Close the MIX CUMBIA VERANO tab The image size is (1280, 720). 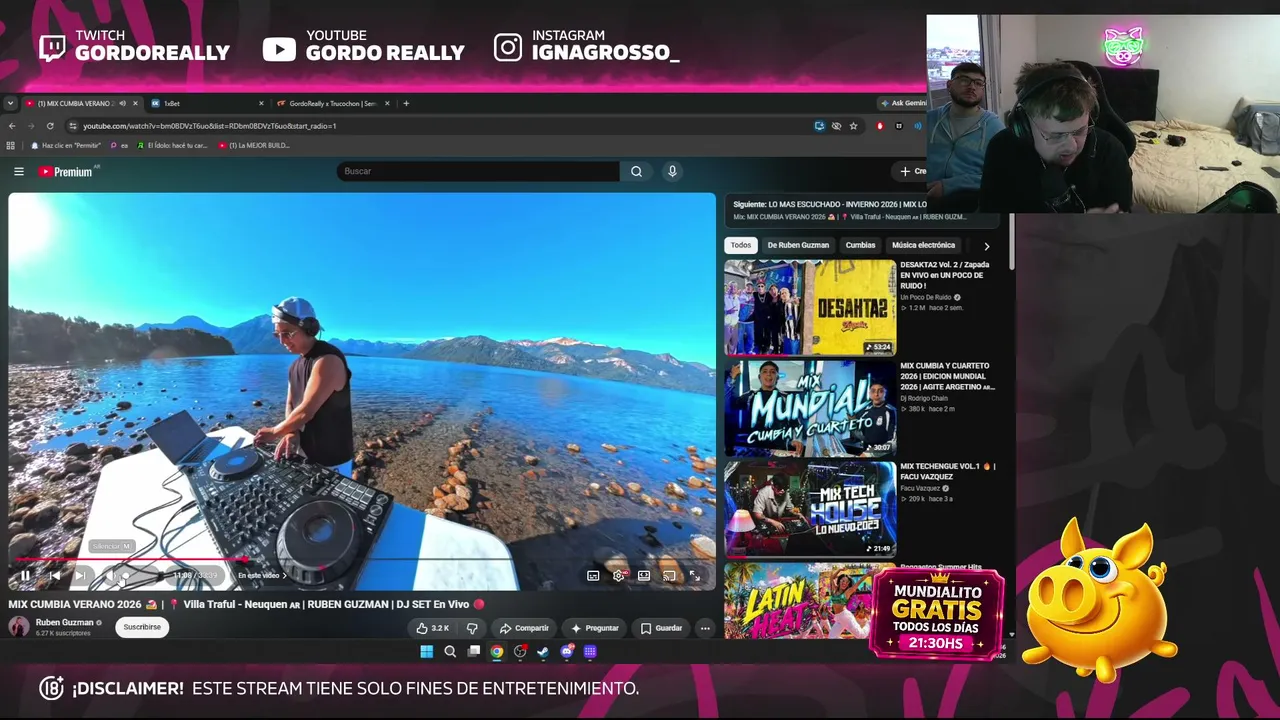[x=136, y=103]
